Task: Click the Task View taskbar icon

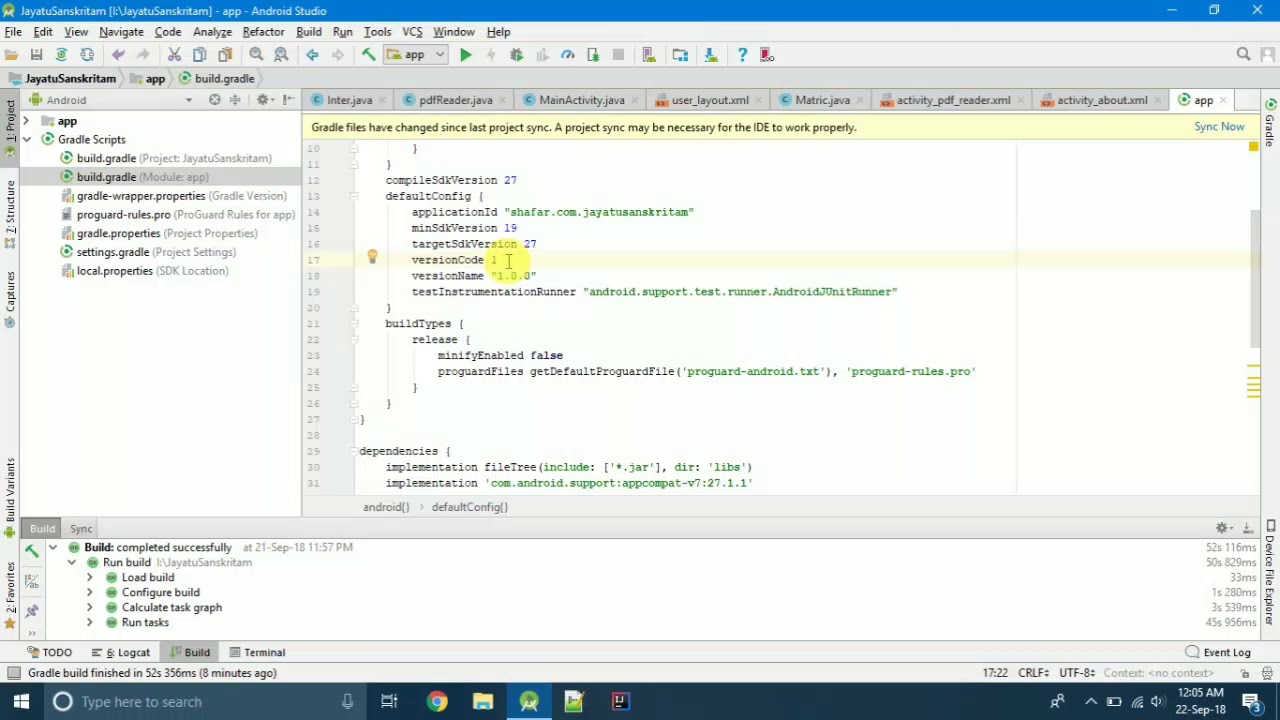Action: point(389,701)
